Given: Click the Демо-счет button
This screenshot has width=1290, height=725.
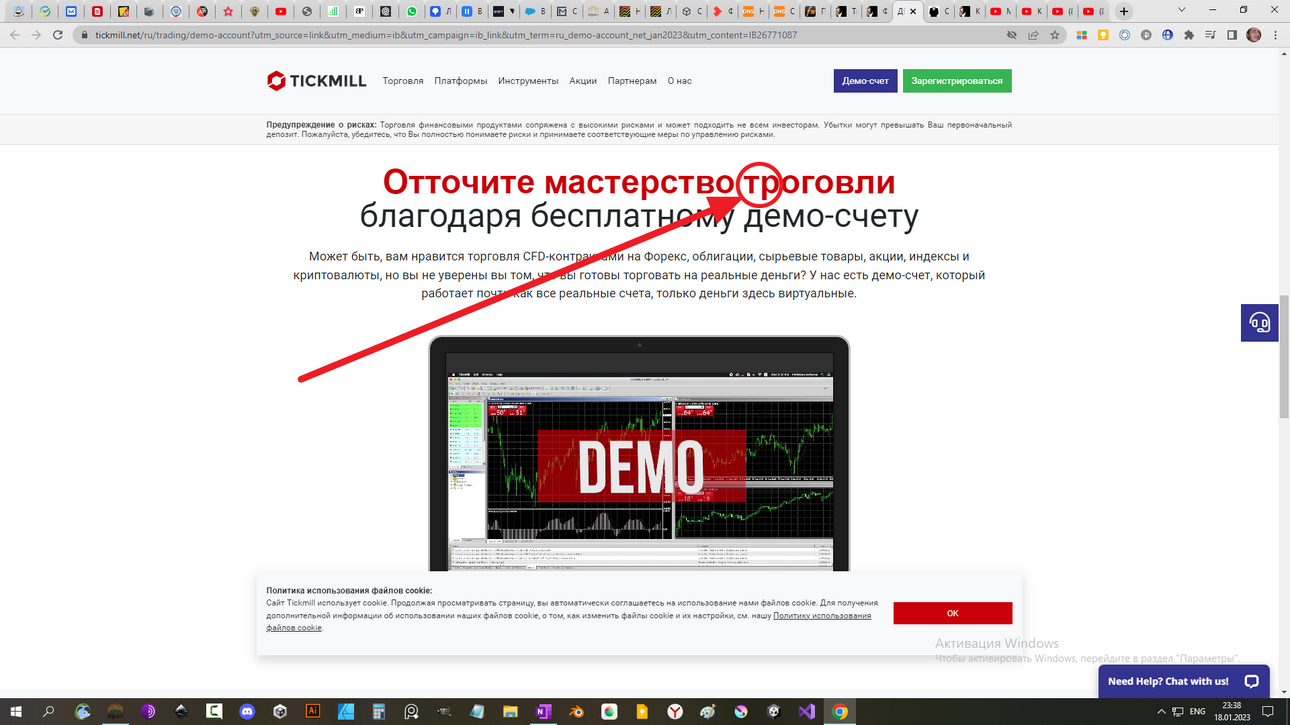Looking at the screenshot, I should click(865, 81).
